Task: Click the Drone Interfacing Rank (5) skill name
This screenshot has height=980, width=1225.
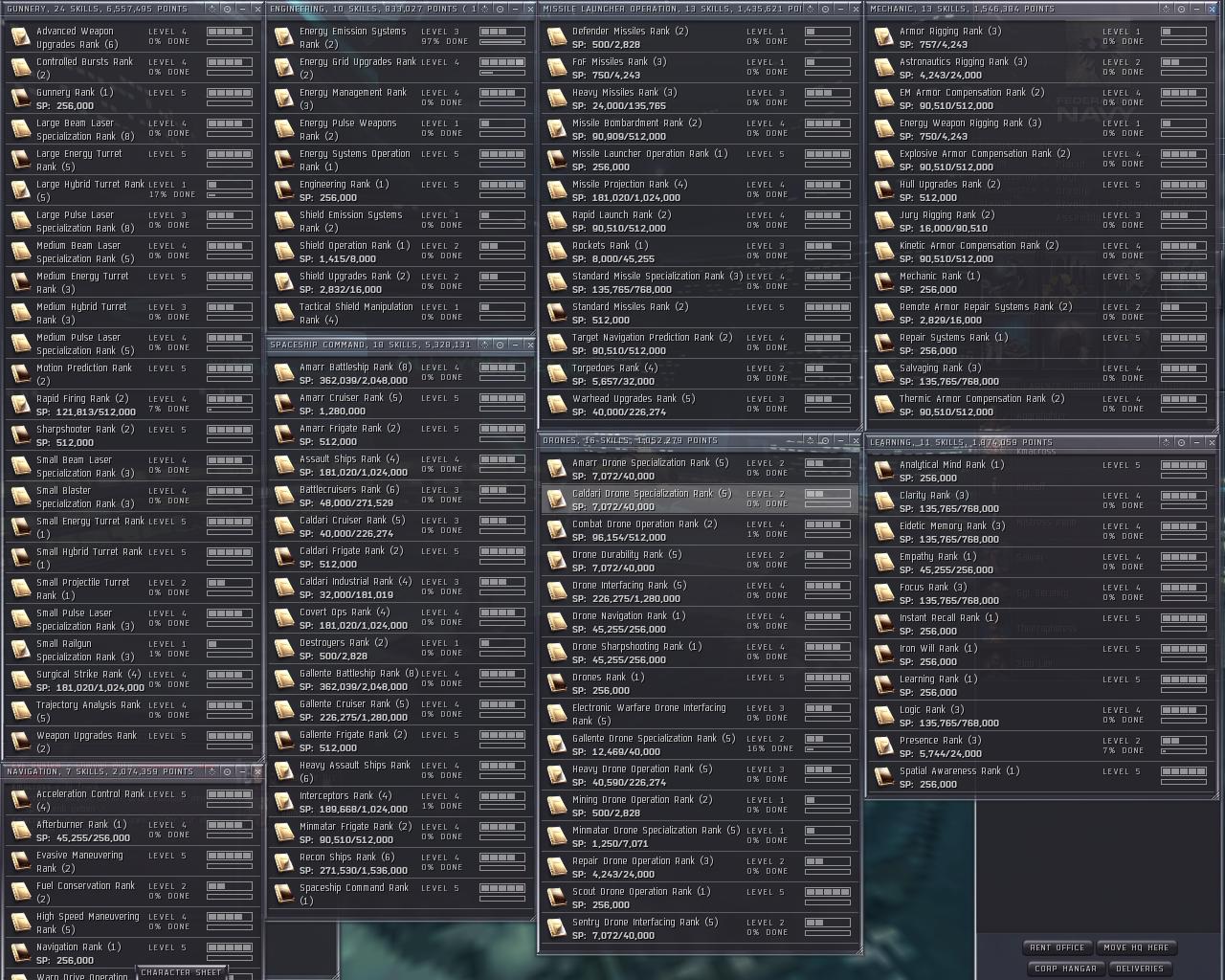Action: 629,586
